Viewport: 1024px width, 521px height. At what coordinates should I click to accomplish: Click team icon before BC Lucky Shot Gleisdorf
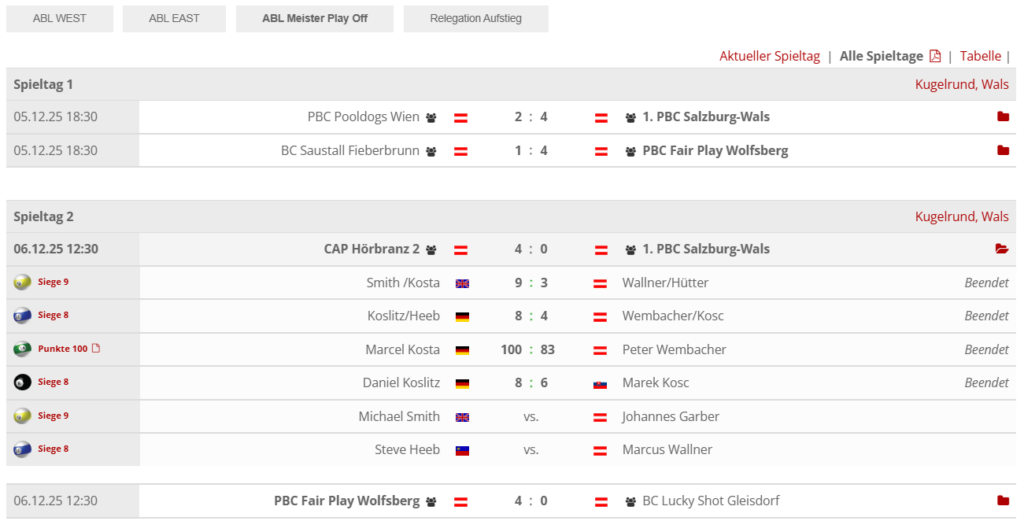click(x=631, y=501)
